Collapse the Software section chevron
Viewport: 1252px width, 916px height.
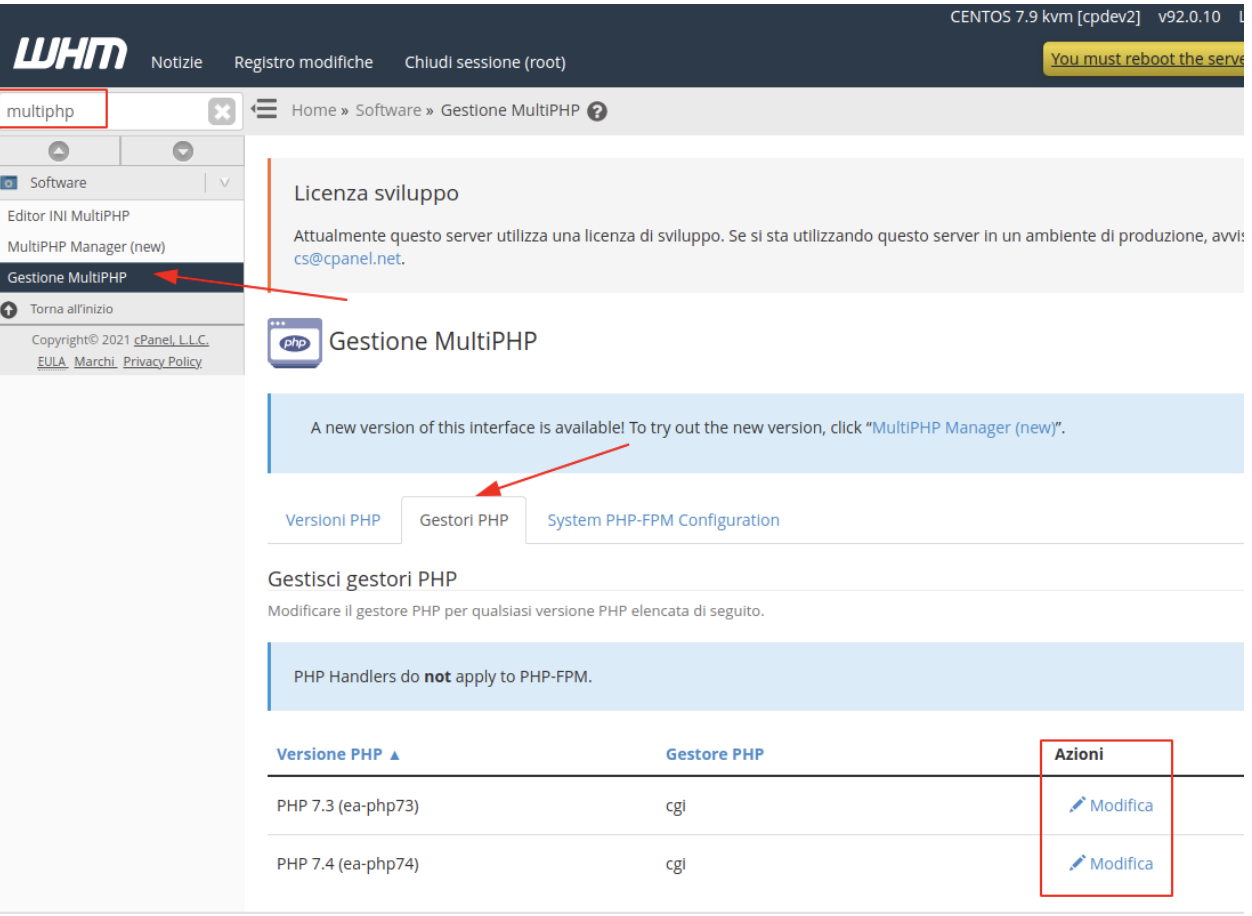tap(224, 183)
